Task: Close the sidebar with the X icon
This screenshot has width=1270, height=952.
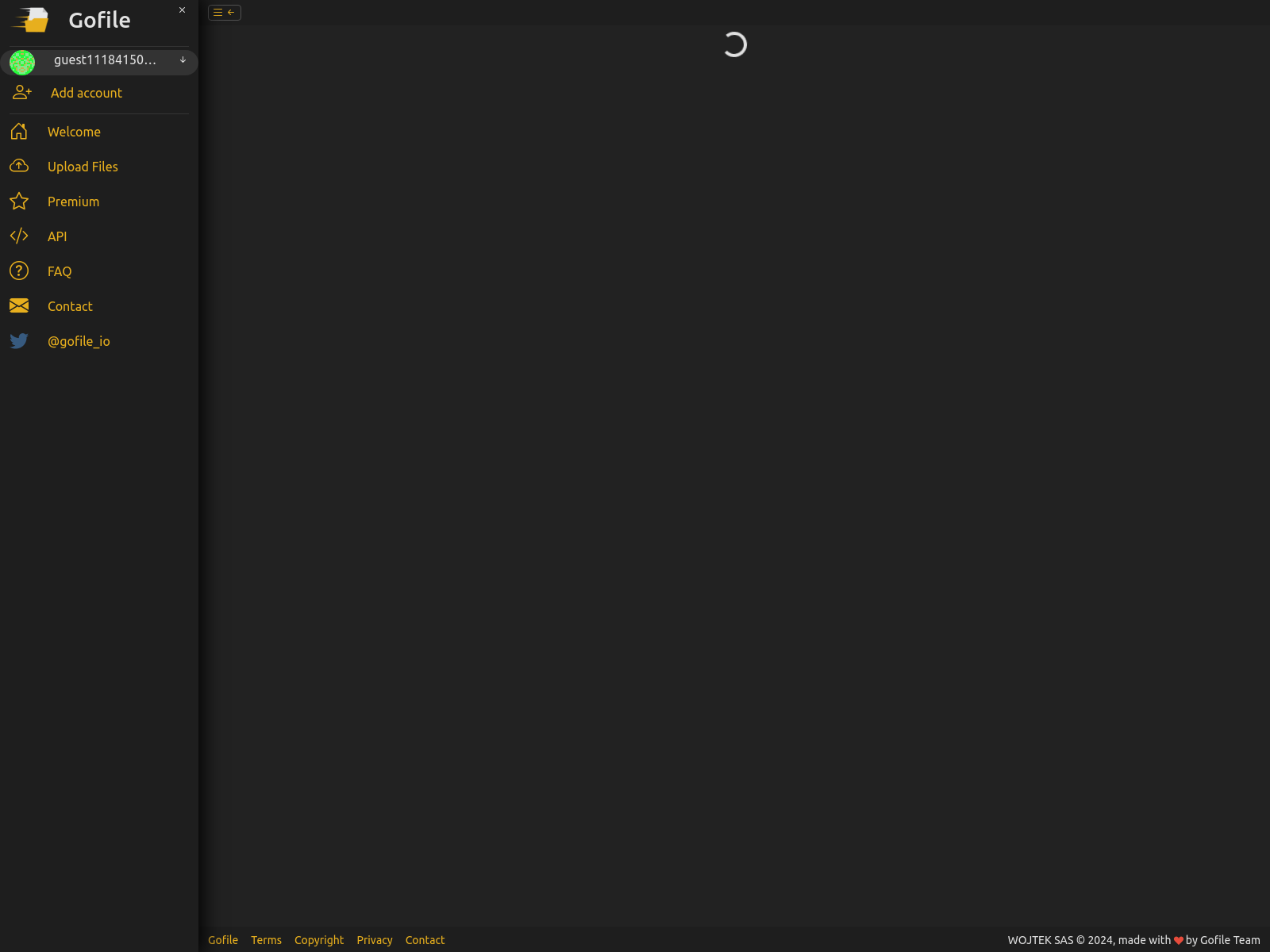Action: point(182,10)
